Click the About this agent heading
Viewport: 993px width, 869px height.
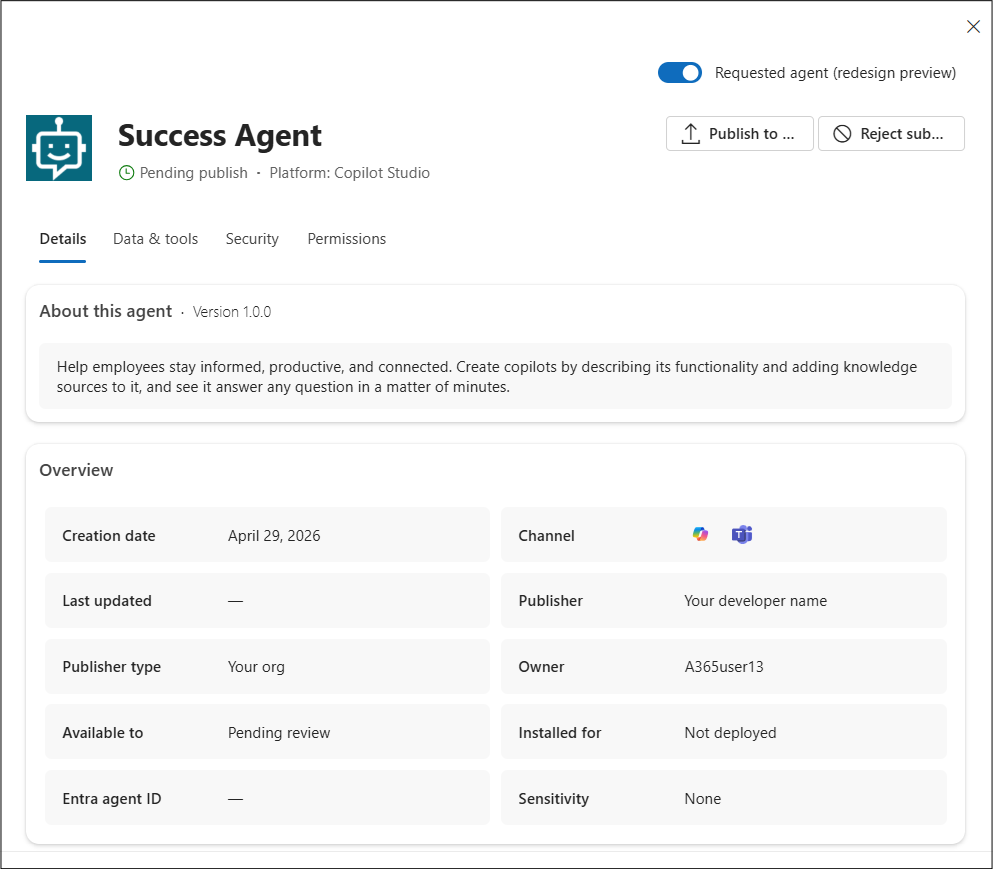click(x=106, y=312)
